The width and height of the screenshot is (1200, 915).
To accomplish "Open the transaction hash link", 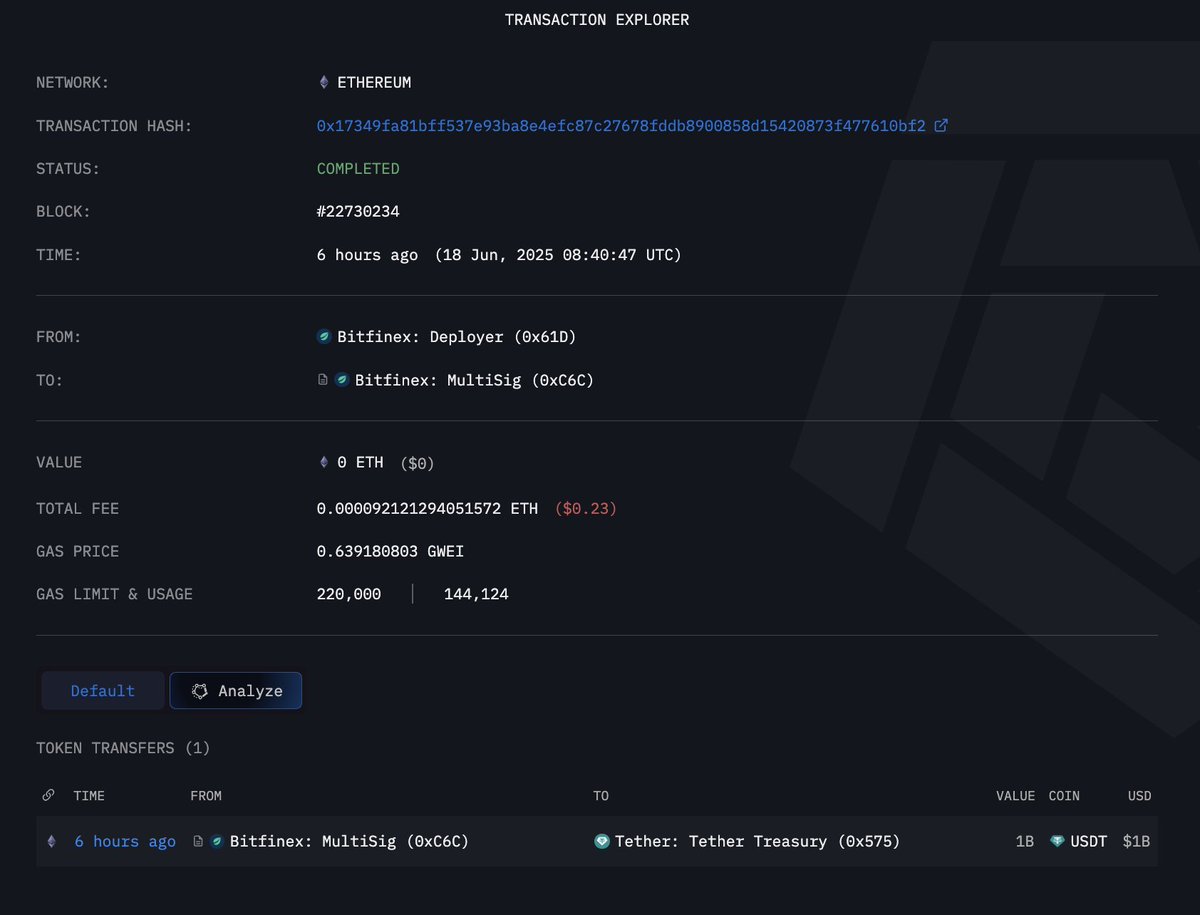I will pos(621,126).
